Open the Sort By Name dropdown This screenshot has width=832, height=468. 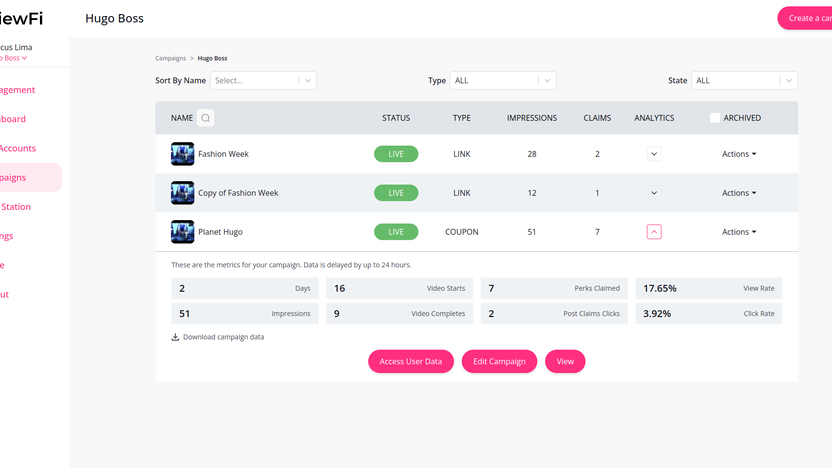(263, 81)
